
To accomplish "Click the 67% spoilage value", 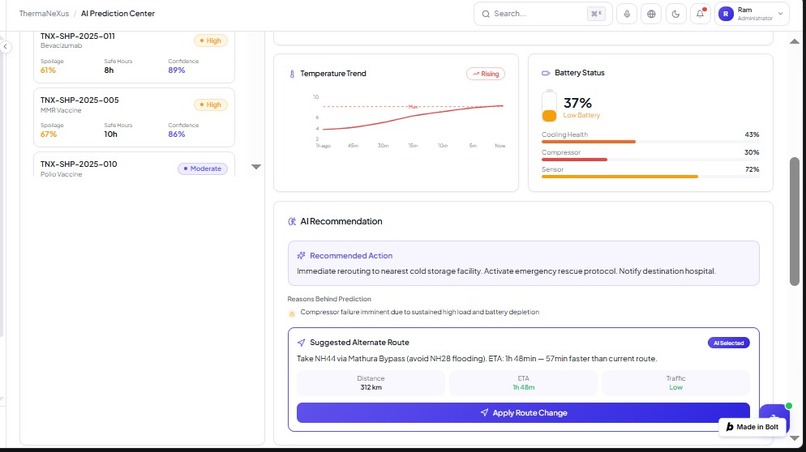I will pyautogui.click(x=48, y=134).
